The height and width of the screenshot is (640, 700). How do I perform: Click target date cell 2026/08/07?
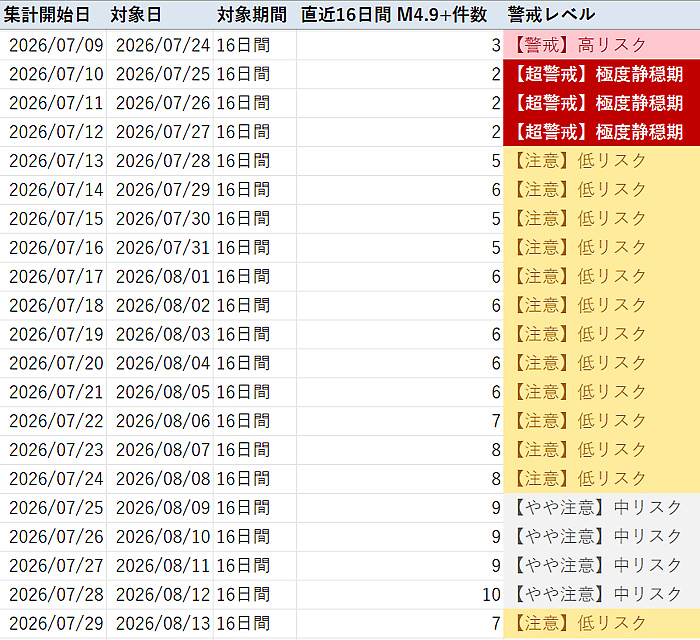coord(162,450)
